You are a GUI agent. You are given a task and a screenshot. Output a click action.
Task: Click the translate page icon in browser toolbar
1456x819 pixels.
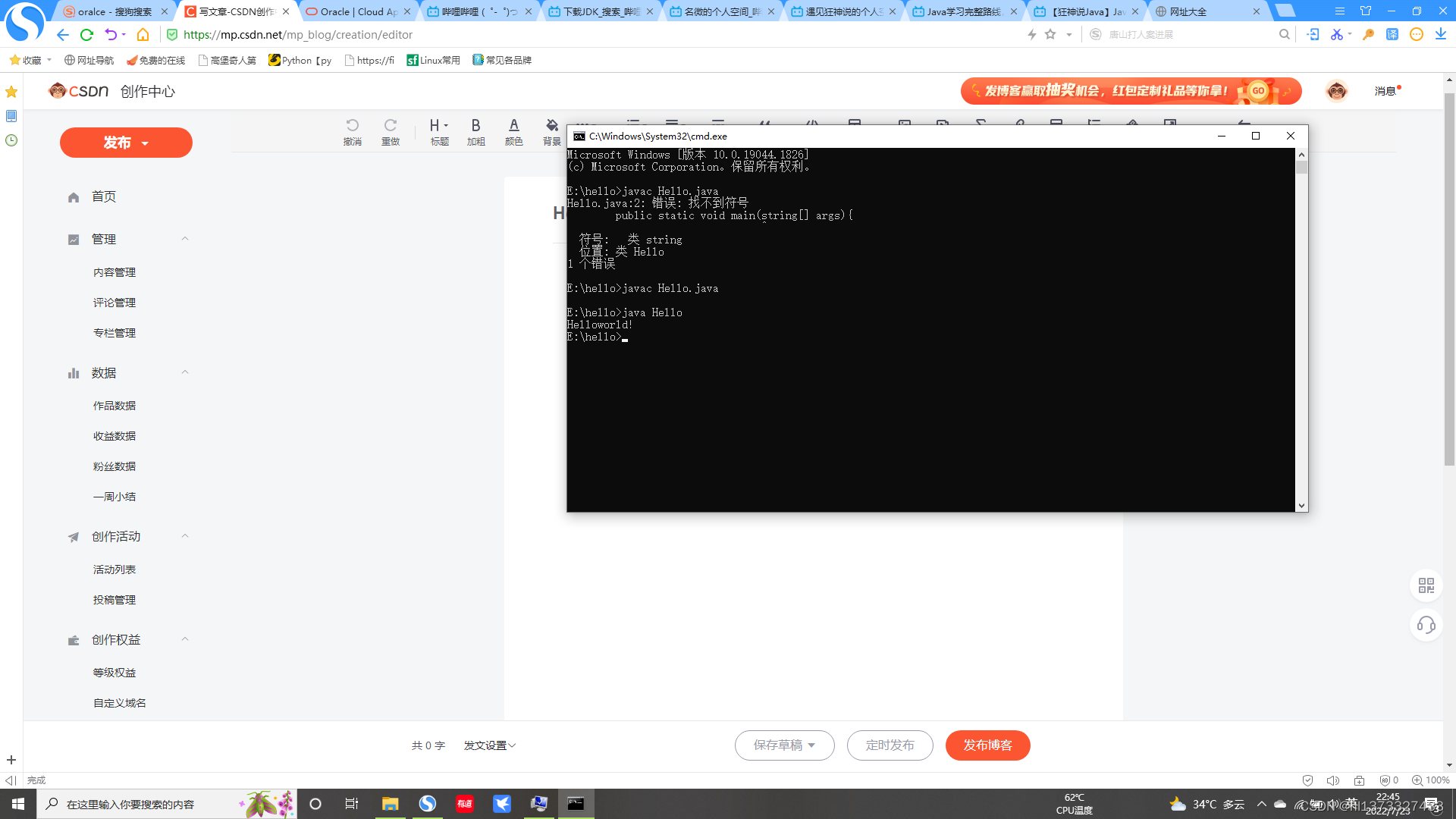pos(1392,34)
